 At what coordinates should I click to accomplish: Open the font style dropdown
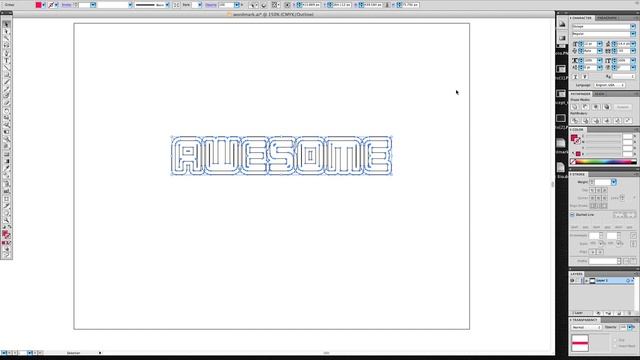click(633, 34)
